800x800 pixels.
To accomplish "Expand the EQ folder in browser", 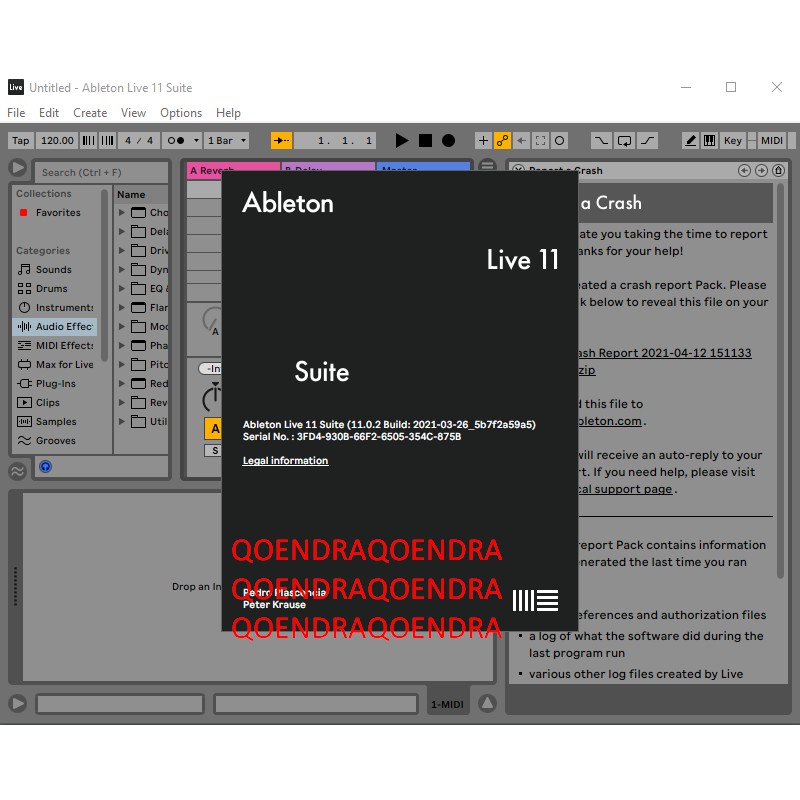I will (x=121, y=288).
